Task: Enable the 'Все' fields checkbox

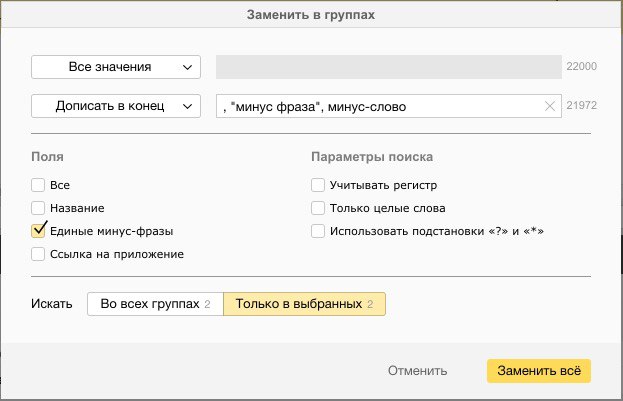Action: 38,185
